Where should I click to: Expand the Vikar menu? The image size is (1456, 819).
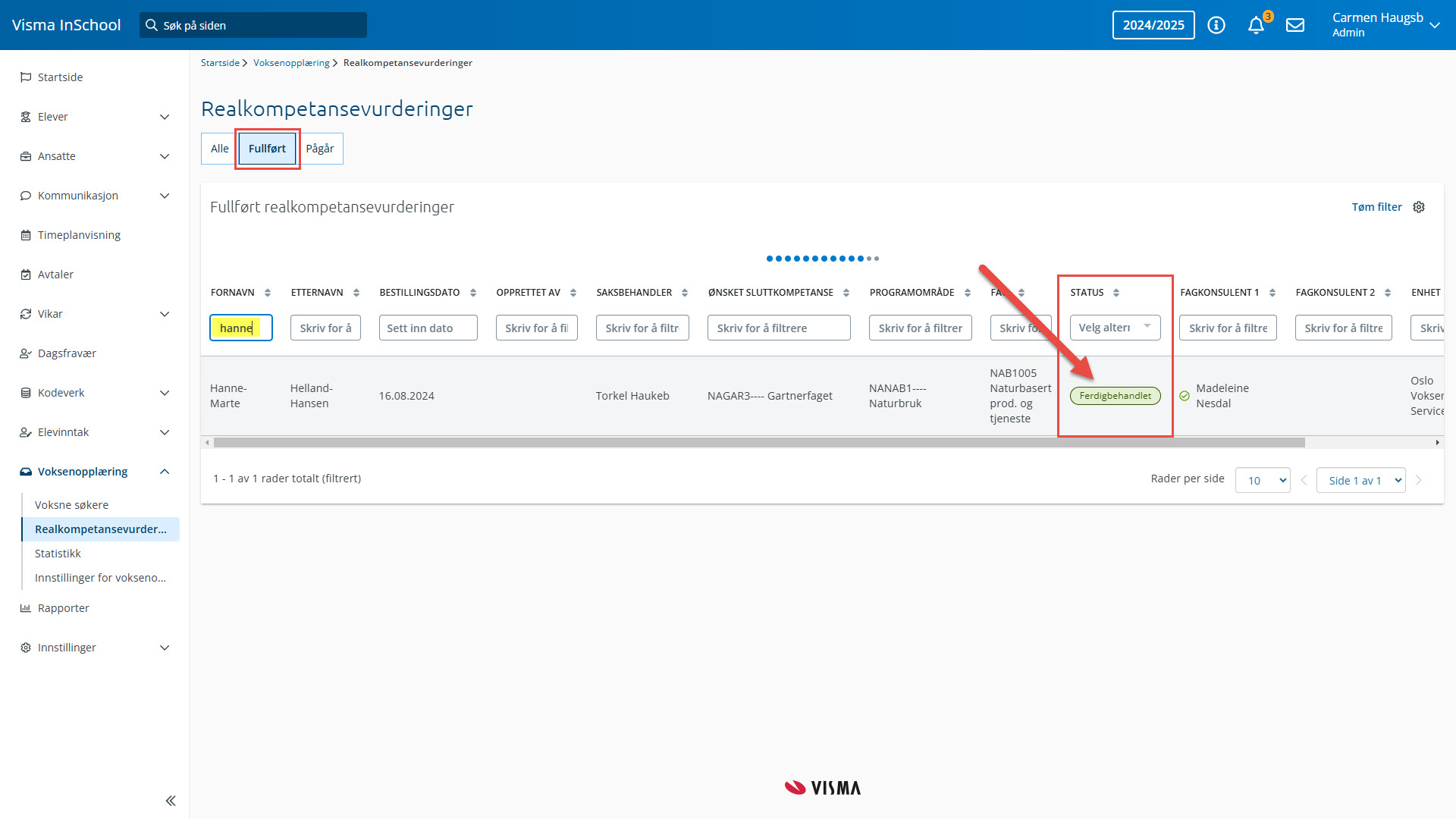pos(165,314)
